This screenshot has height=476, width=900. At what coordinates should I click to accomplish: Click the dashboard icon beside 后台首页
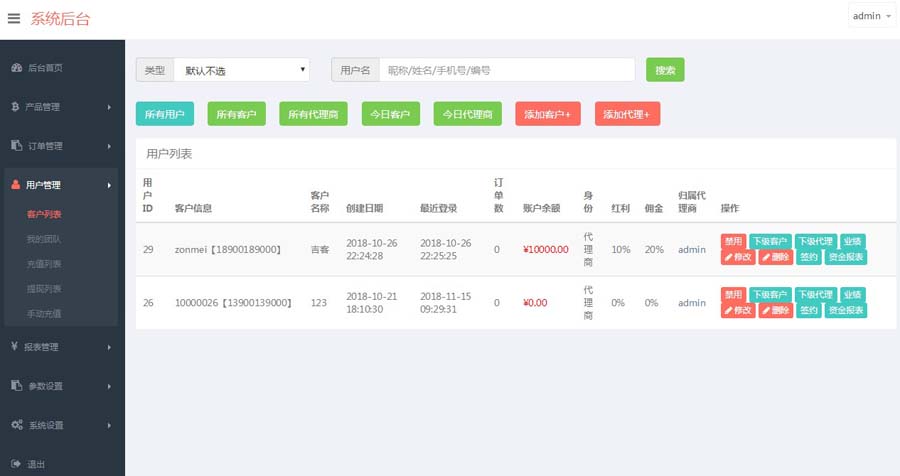tap(16, 68)
